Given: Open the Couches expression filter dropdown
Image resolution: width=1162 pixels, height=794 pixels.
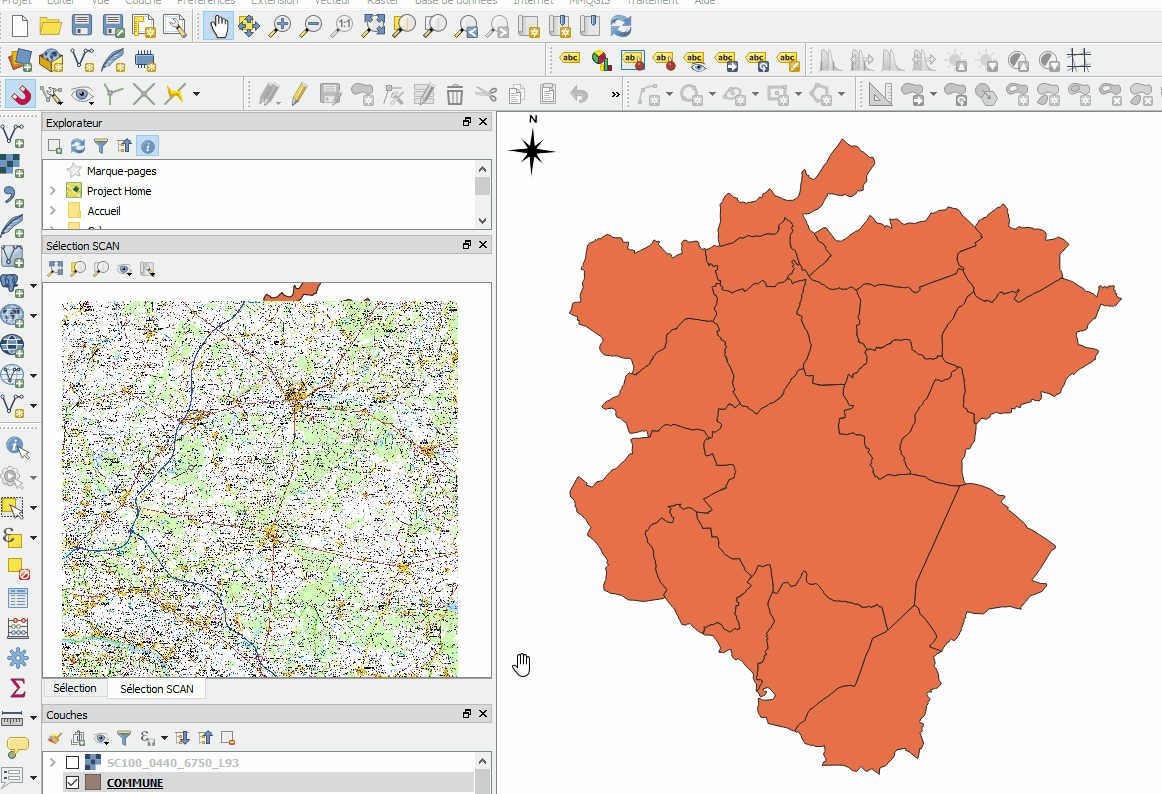Looking at the screenshot, I should pyautogui.click(x=165, y=738).
